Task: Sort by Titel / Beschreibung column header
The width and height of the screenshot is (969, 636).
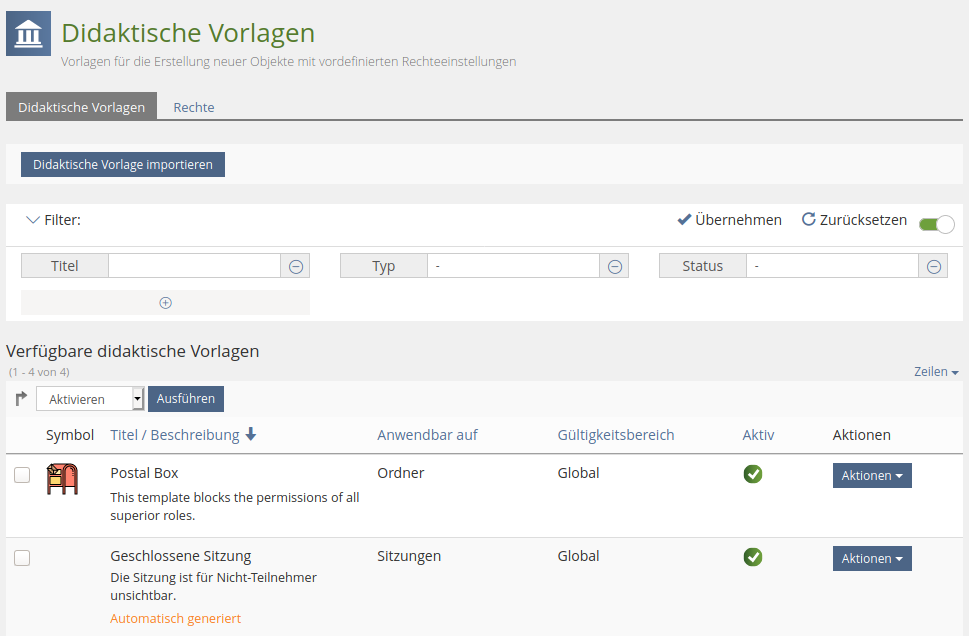Action: 175,435
